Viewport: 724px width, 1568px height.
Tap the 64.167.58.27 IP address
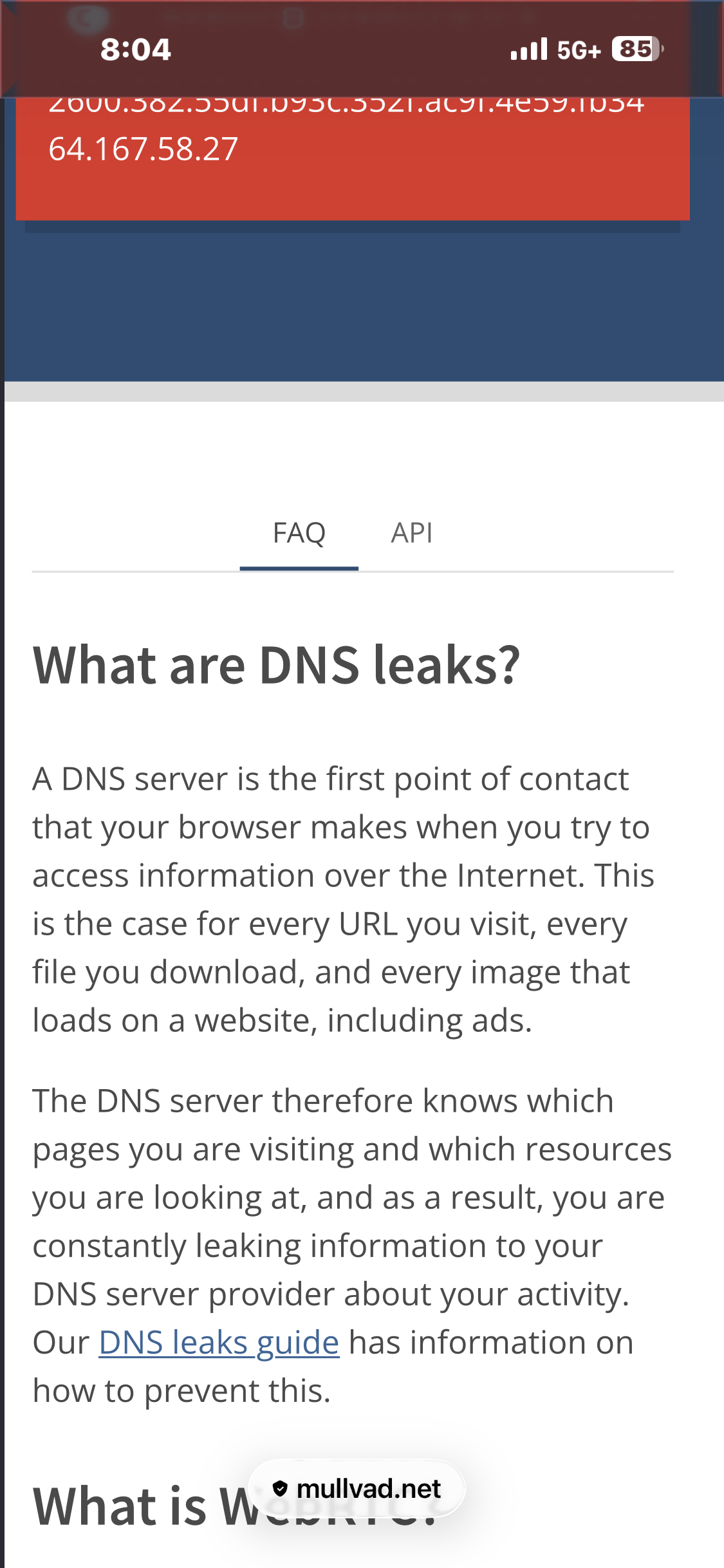pos(144,149)
